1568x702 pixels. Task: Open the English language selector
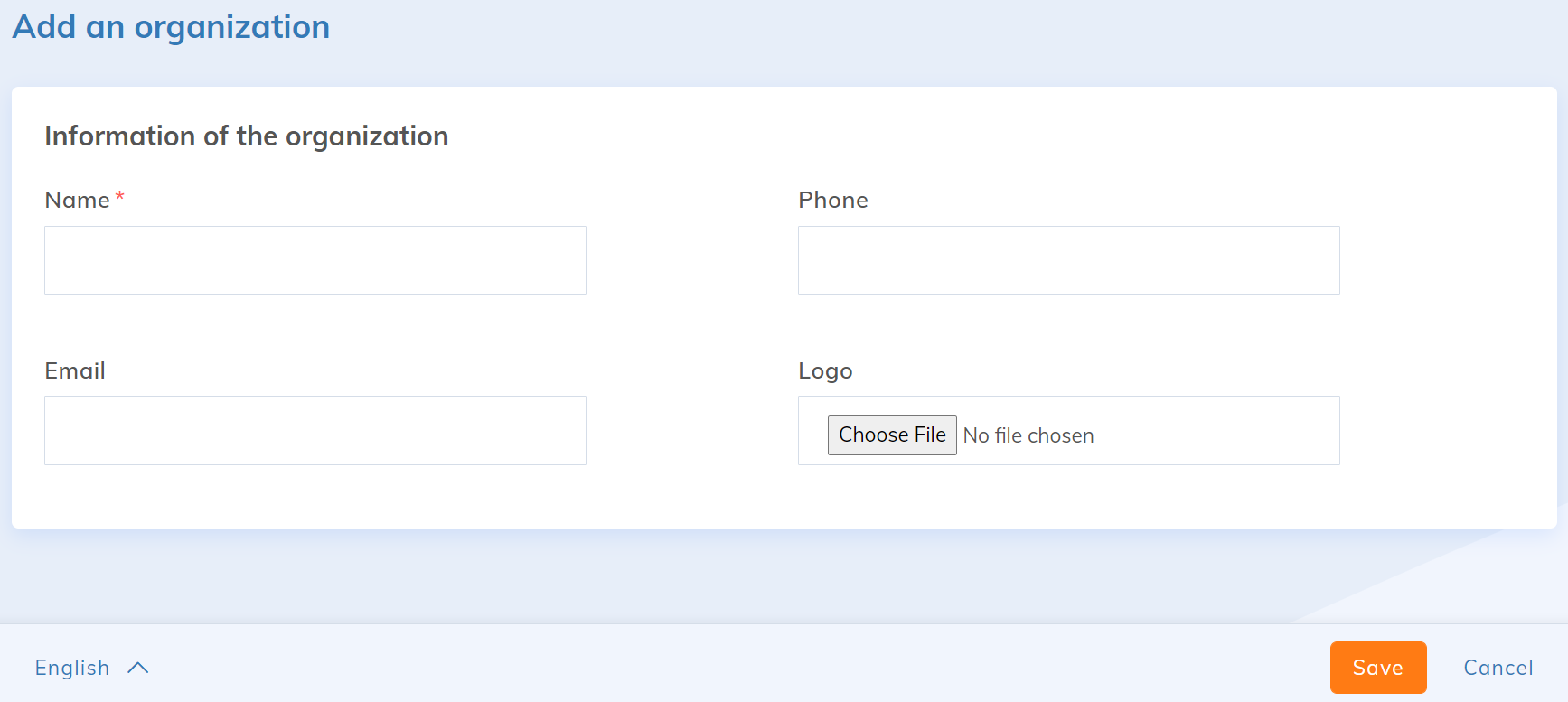coord(72,668)
